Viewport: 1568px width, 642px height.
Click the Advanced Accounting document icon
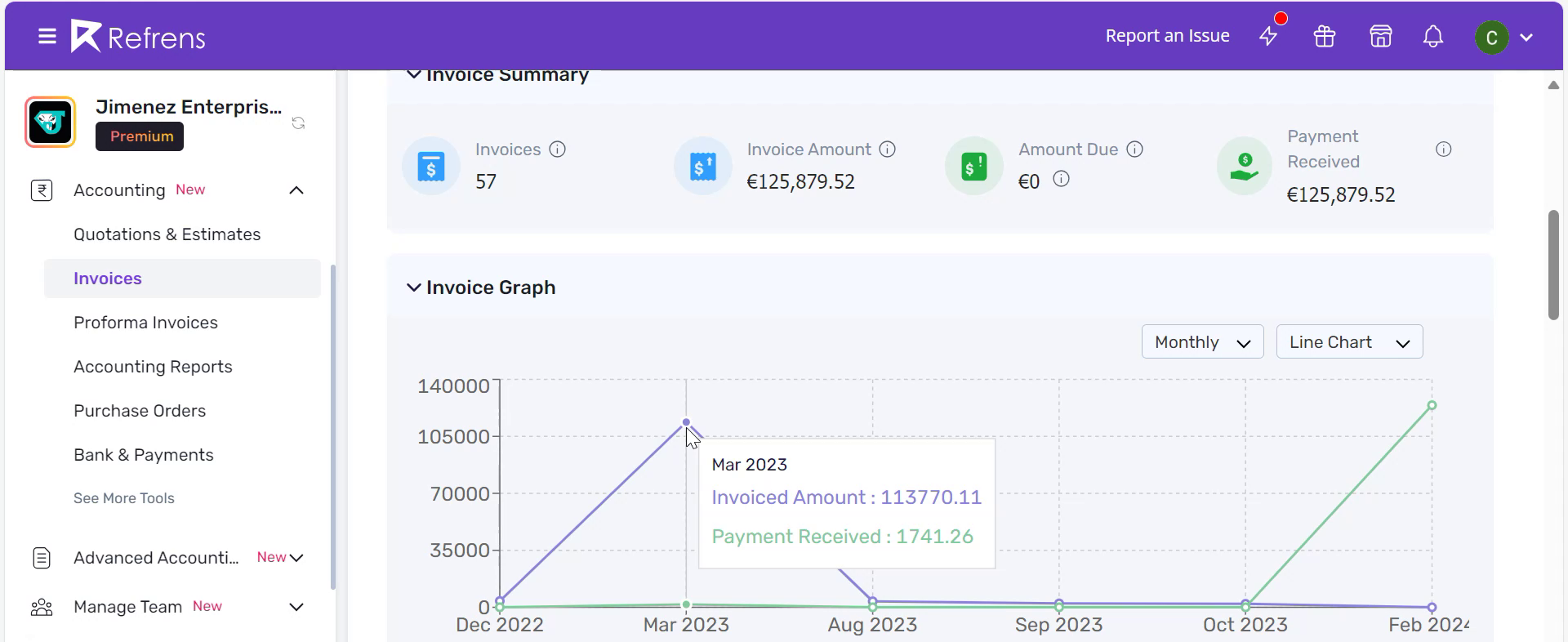pos(42,558)
